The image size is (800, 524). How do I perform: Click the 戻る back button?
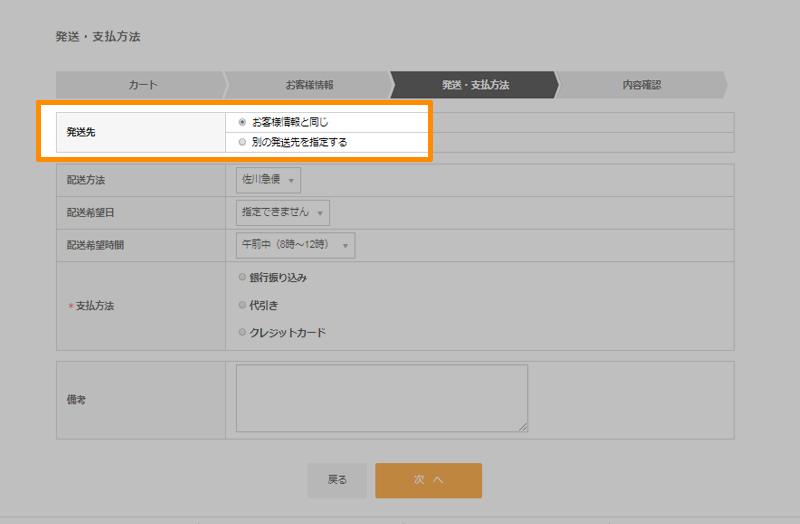[x=337, y=480]
